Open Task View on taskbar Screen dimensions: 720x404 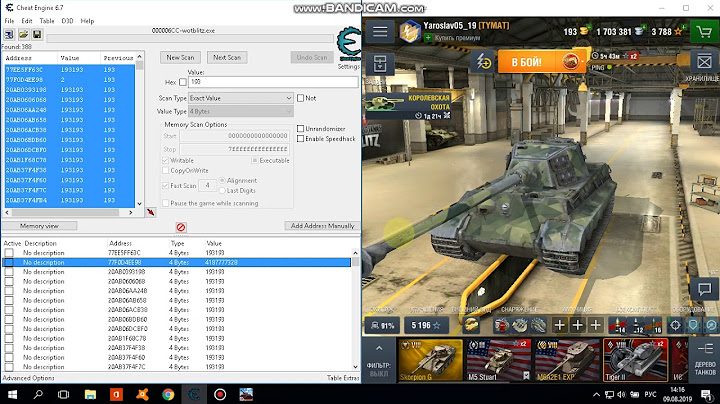[x=63, y=394]
